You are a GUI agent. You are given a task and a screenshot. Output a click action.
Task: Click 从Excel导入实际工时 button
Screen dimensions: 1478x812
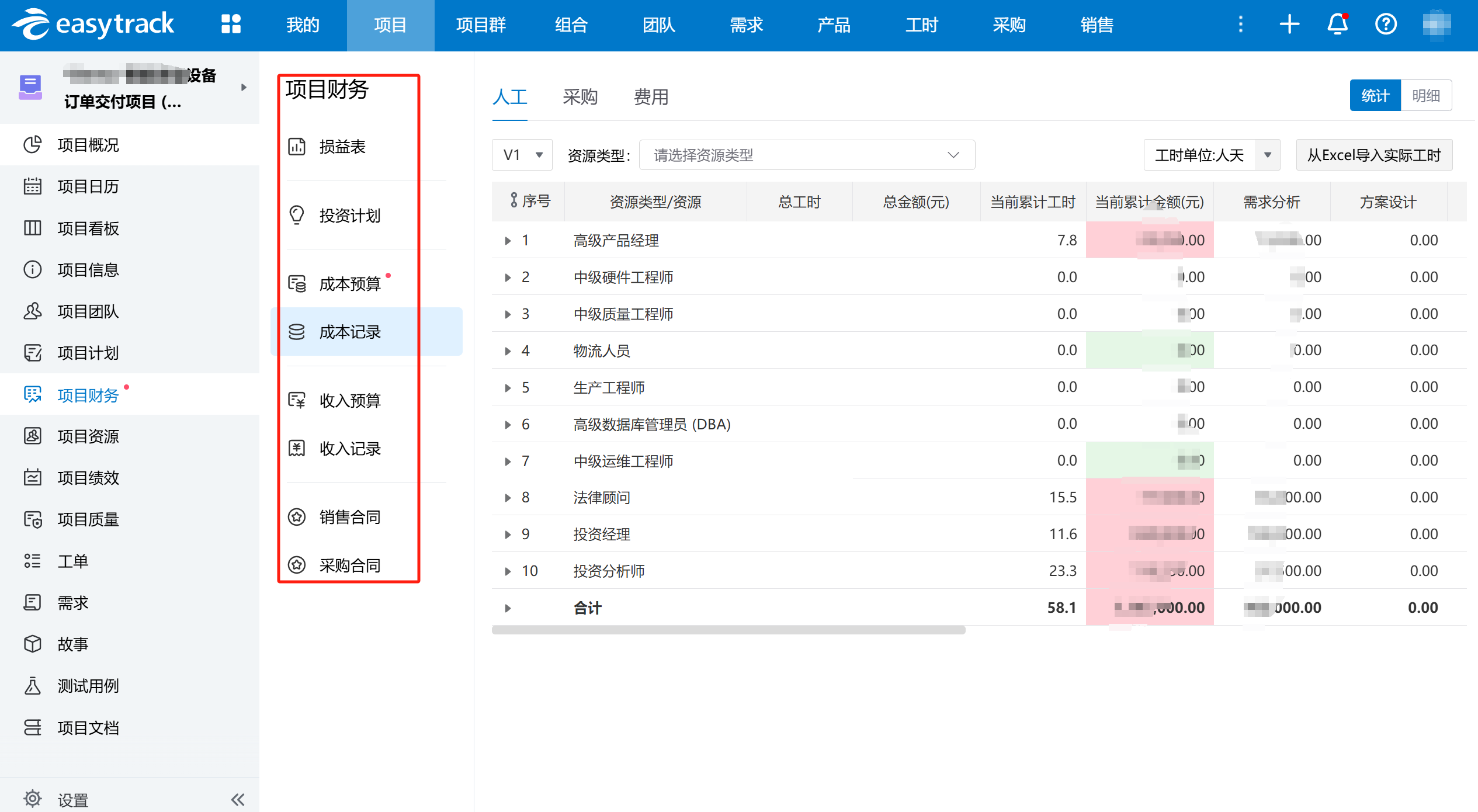[x=1373, y=155]
